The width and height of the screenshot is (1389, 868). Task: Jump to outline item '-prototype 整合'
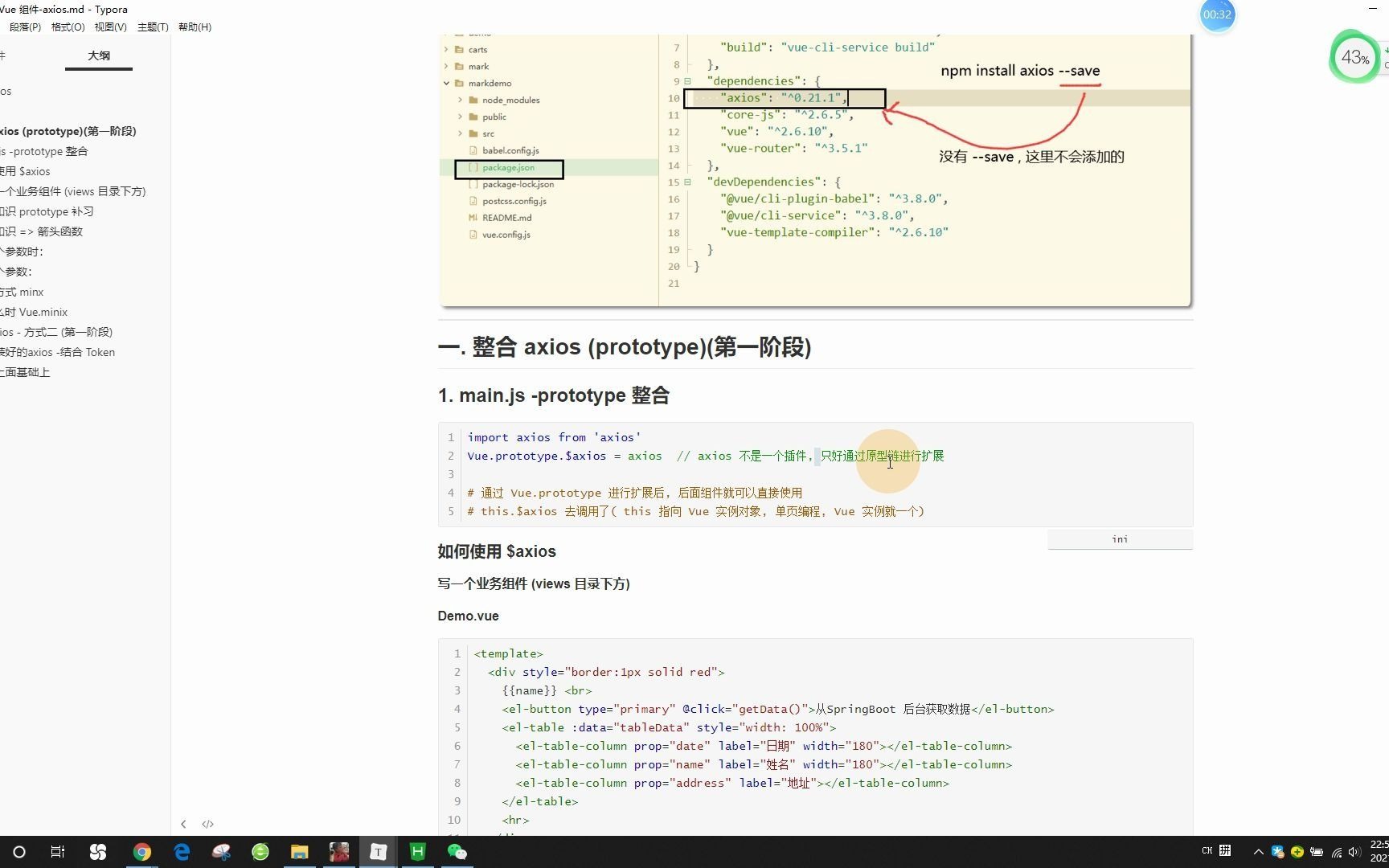44,151
